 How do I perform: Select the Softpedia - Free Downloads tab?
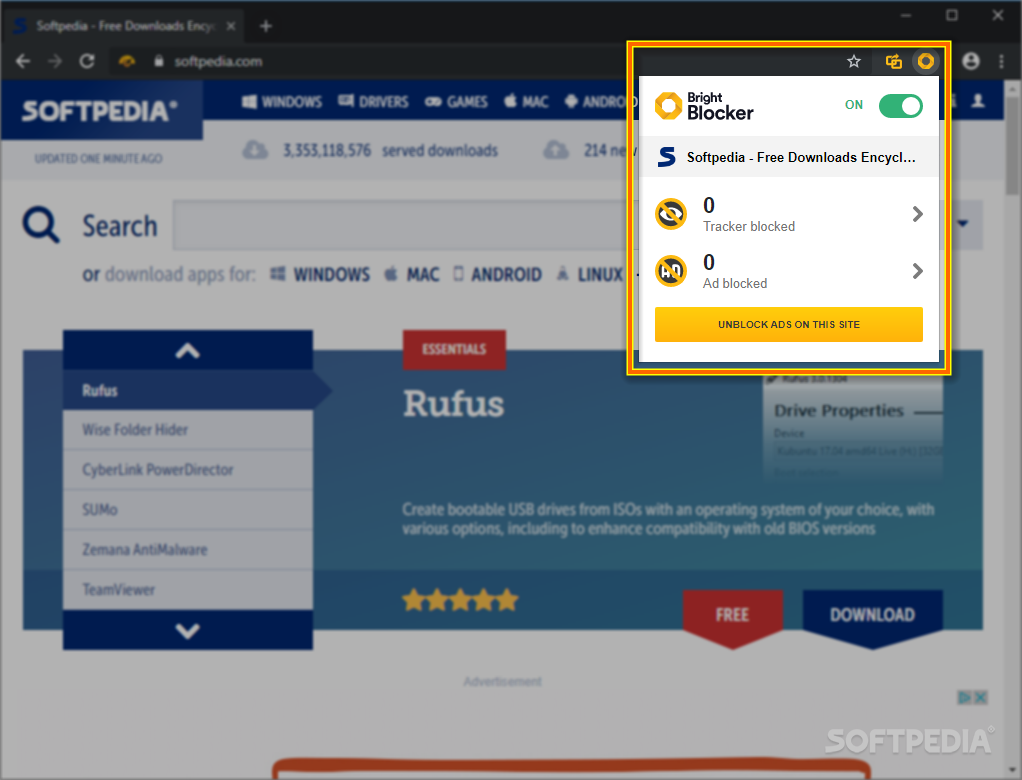point(123,26)
